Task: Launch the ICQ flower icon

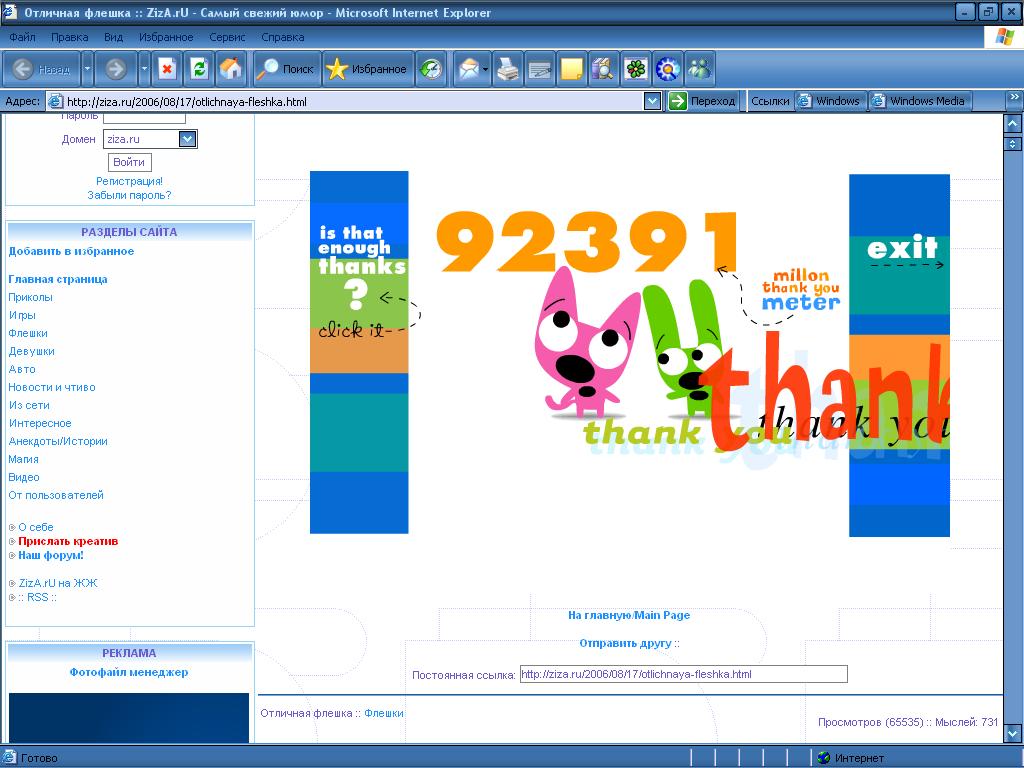Action: pyautogui.click(x=636, y=69)
